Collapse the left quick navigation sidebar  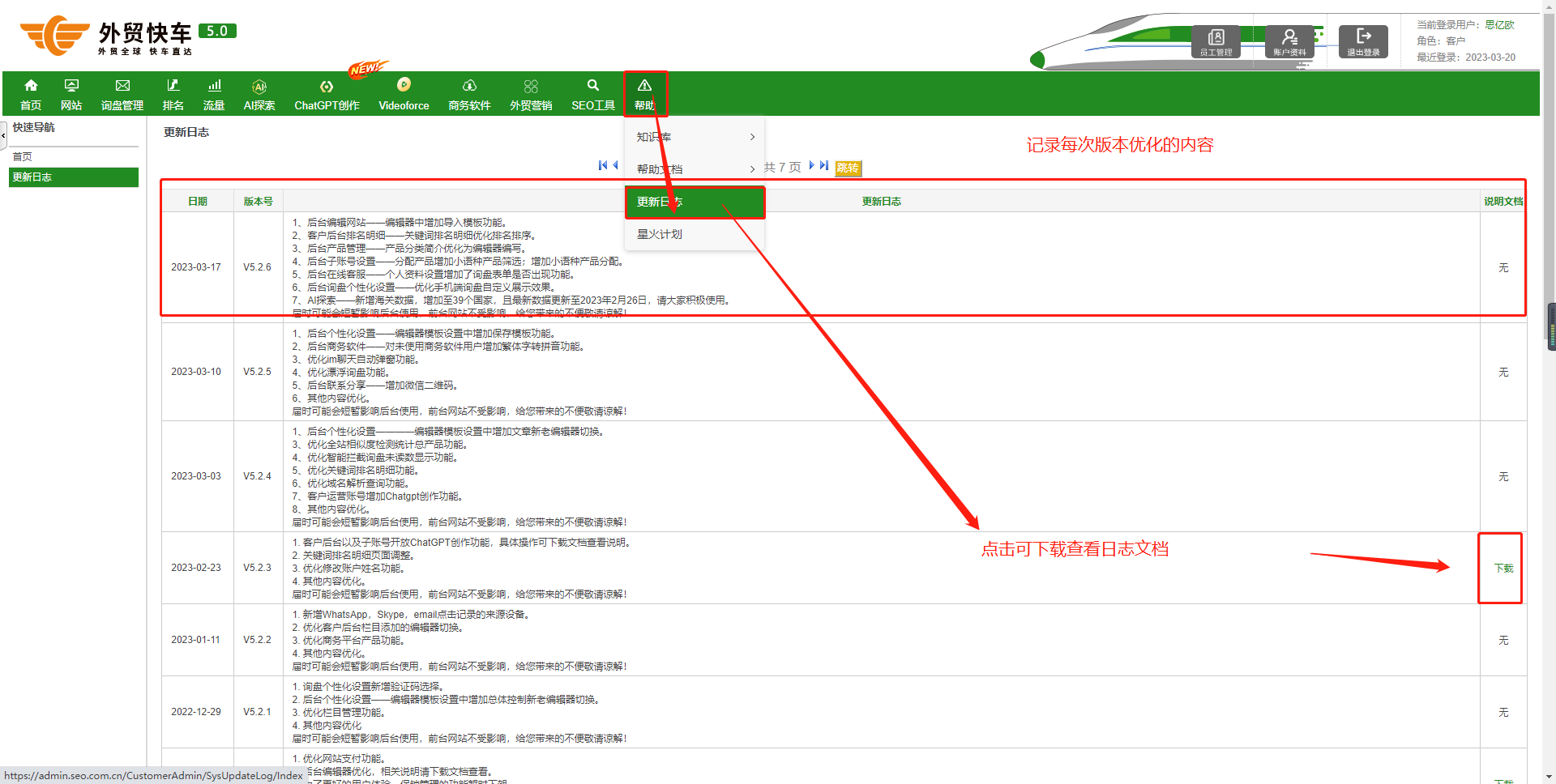3,134
